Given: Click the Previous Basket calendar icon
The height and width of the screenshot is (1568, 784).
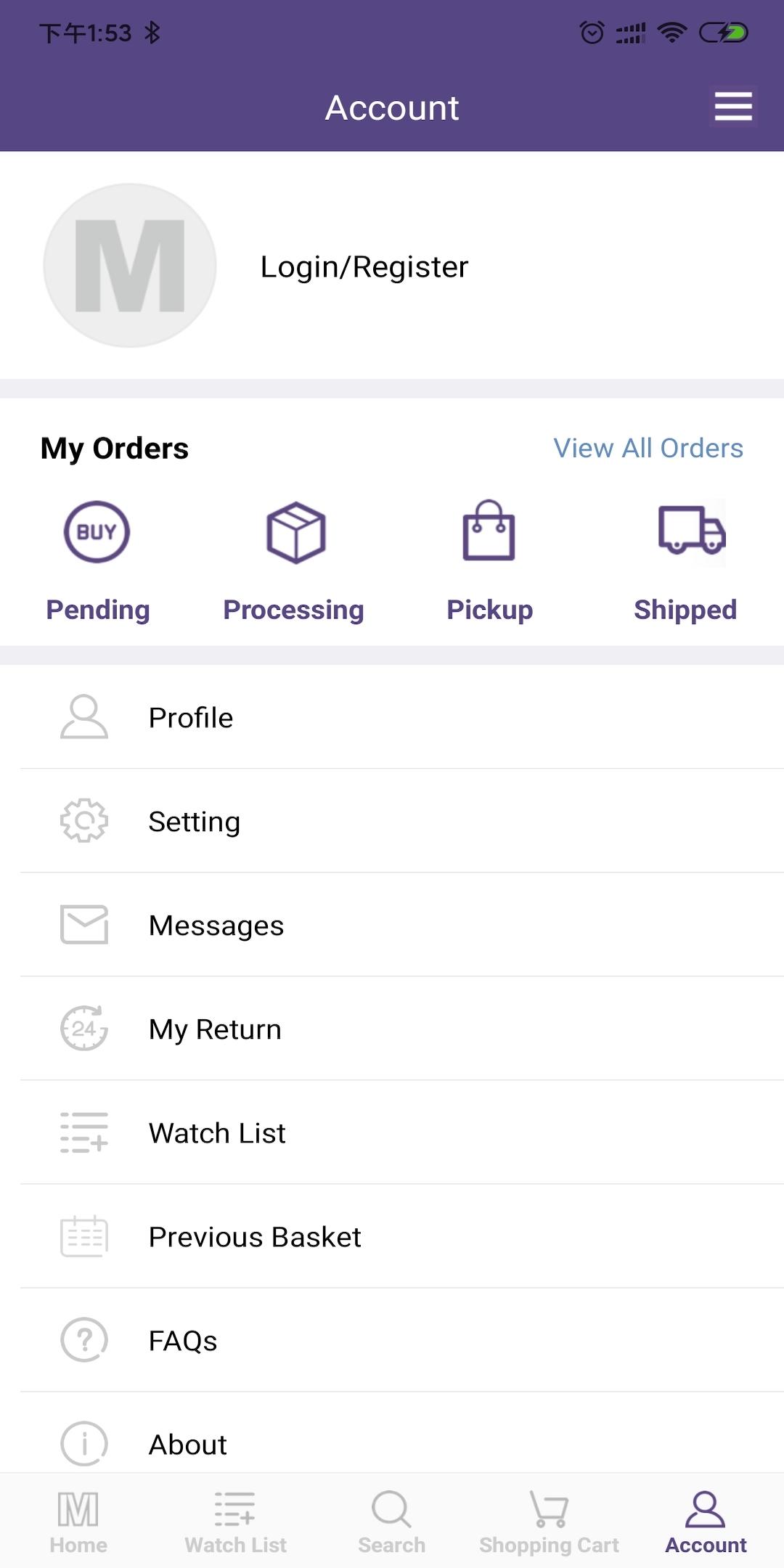Looking at the screenshot, I should point(84,1236).
